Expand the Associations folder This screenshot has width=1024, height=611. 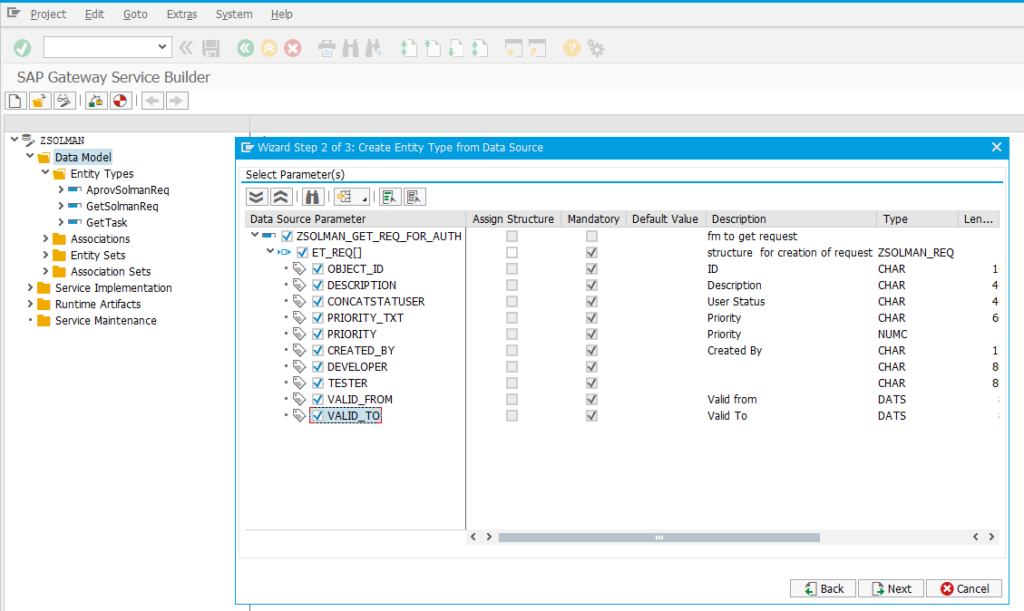click(x=45, y=238)
